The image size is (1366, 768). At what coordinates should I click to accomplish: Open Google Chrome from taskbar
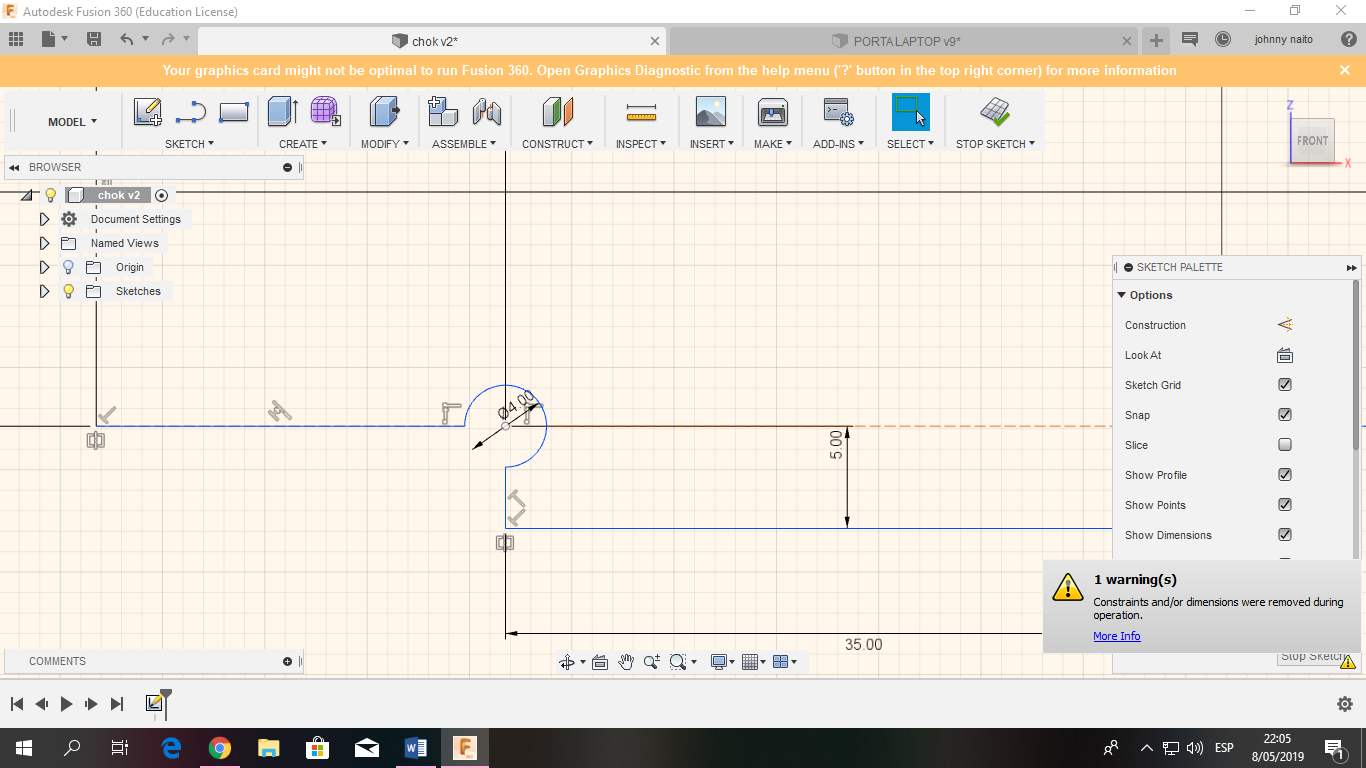tap(220, 748)
